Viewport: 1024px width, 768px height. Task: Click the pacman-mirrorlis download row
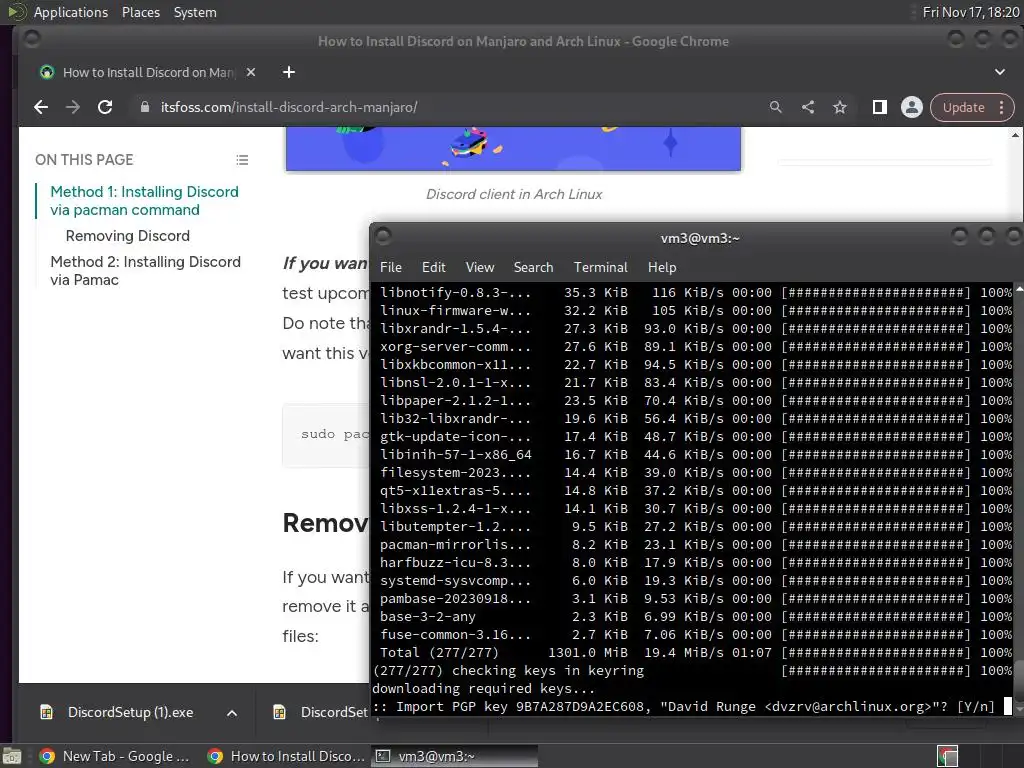pyautogui.click(x=695, y=545)
